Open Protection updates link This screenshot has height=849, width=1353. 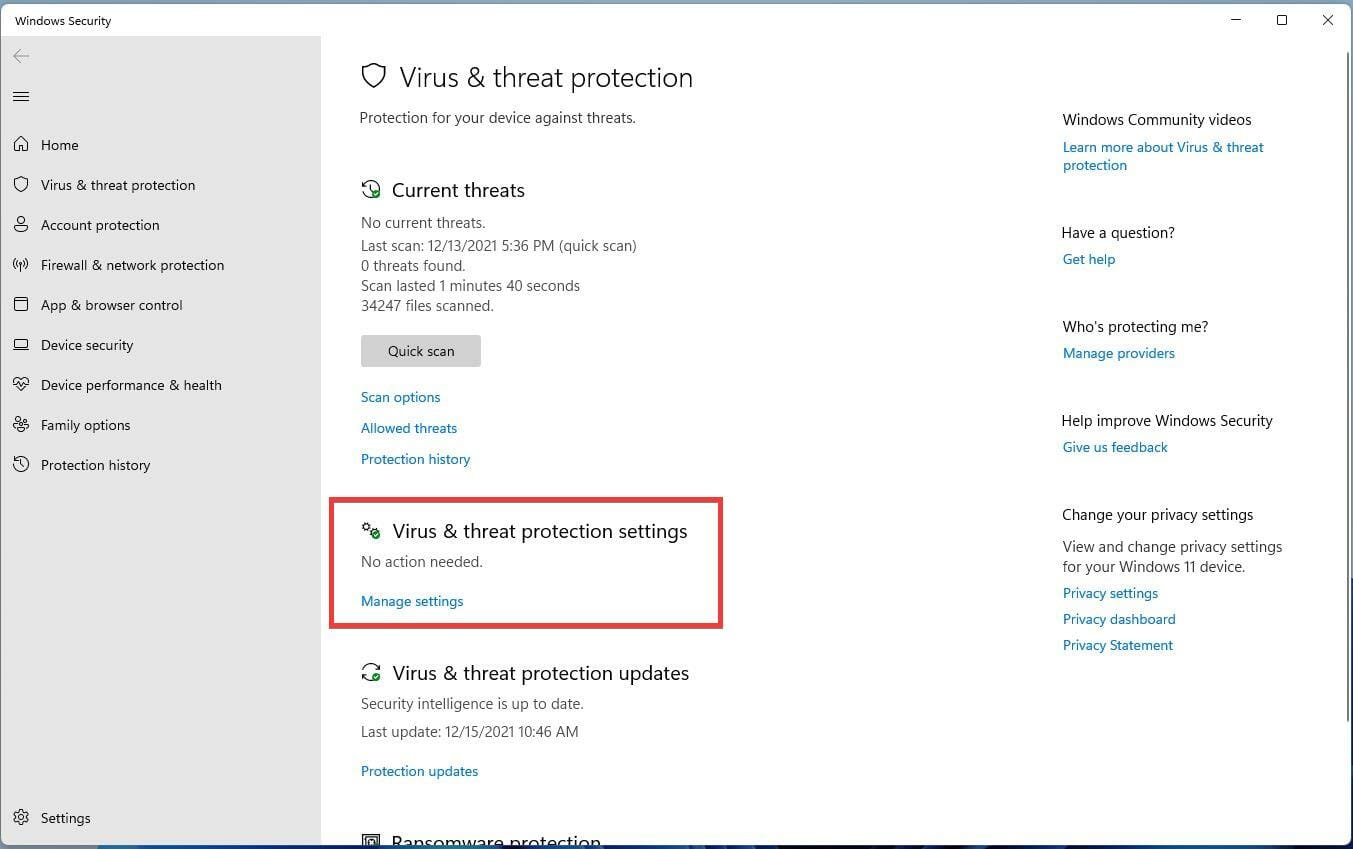point(419,771)
